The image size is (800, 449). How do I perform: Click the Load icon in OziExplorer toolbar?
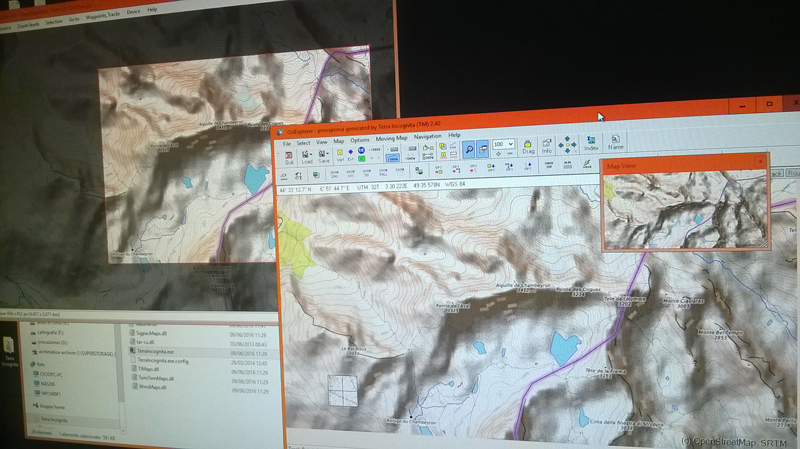pyautogui.click(x=305, y=157)
